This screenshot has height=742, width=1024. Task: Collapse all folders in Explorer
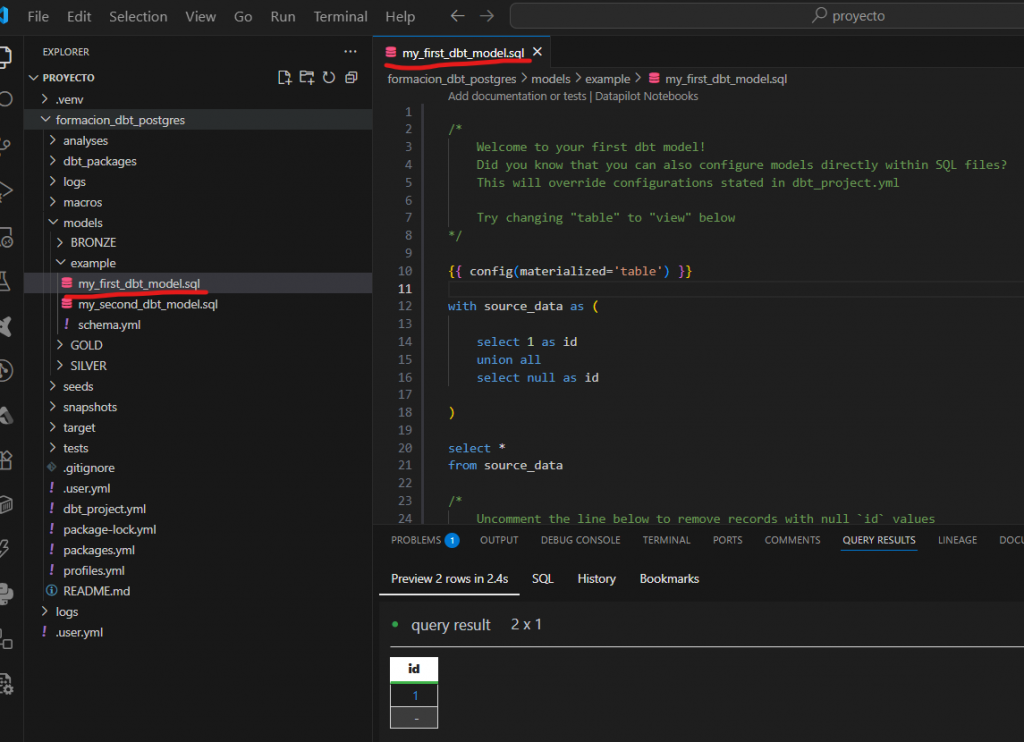coord(351,78)
